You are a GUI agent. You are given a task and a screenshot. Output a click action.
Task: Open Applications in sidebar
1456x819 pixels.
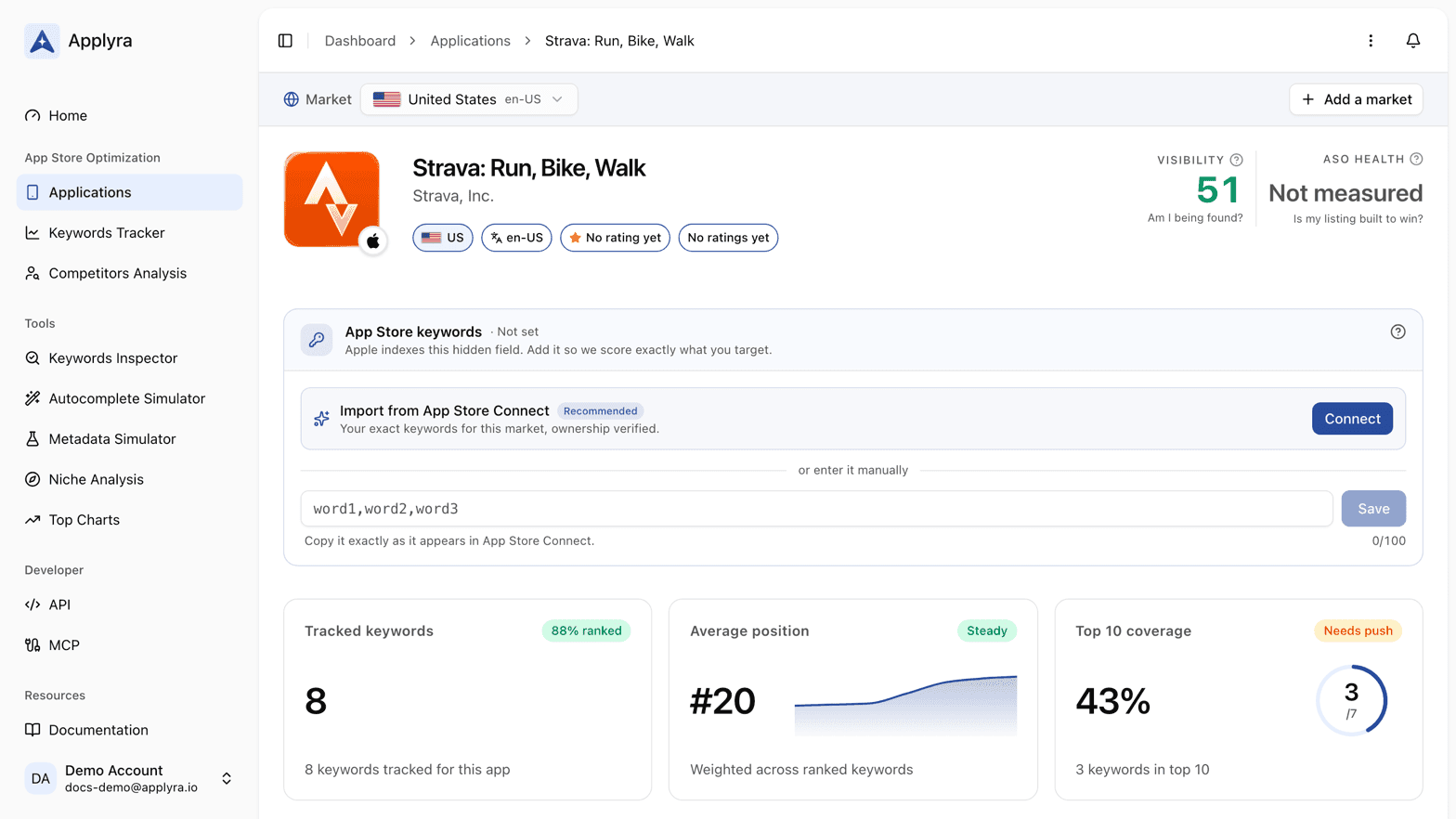tap(129, 192)
